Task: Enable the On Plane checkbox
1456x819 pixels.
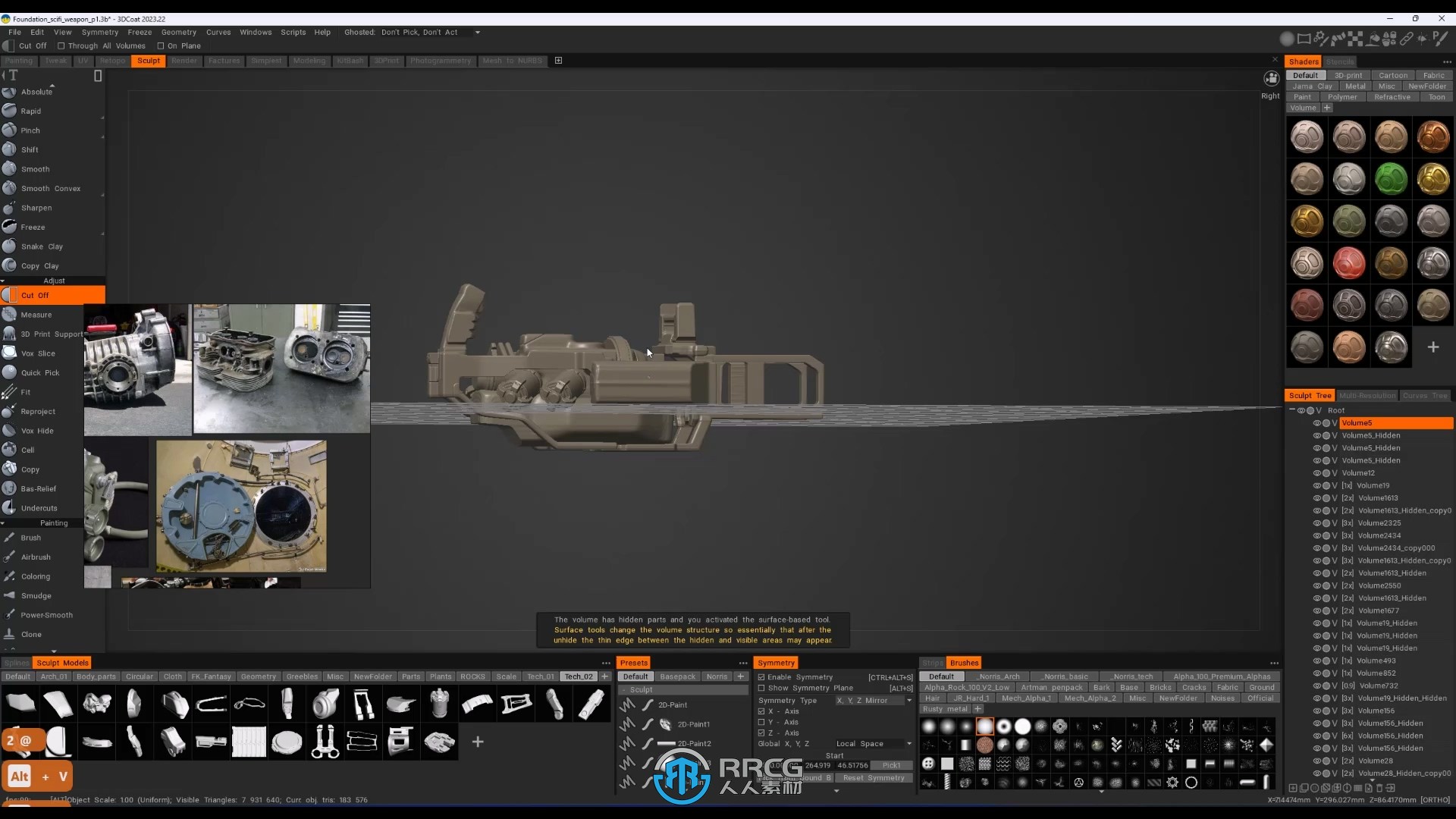Action: tap(161, 46)
